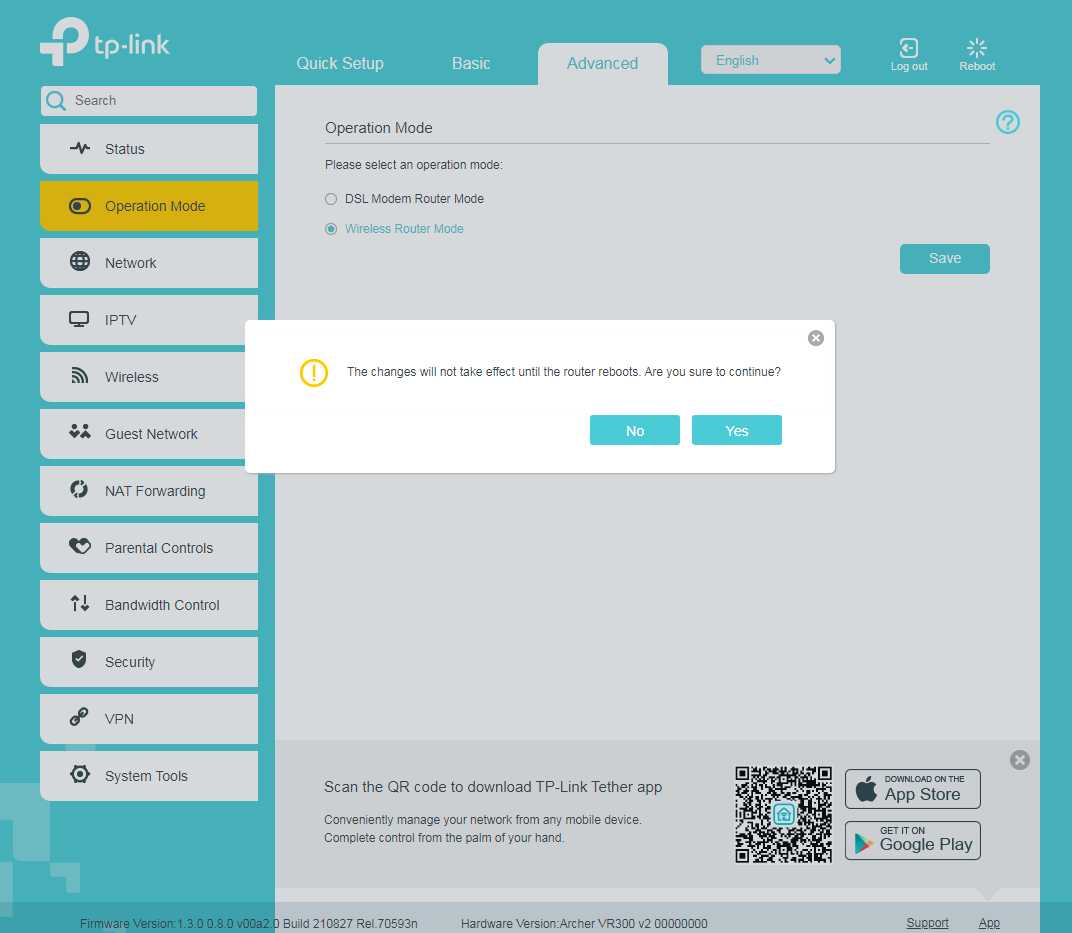Click the Operation Mode toggle icon
The width and height of the screenshot is (1072, 933).
tap(80, 206)
